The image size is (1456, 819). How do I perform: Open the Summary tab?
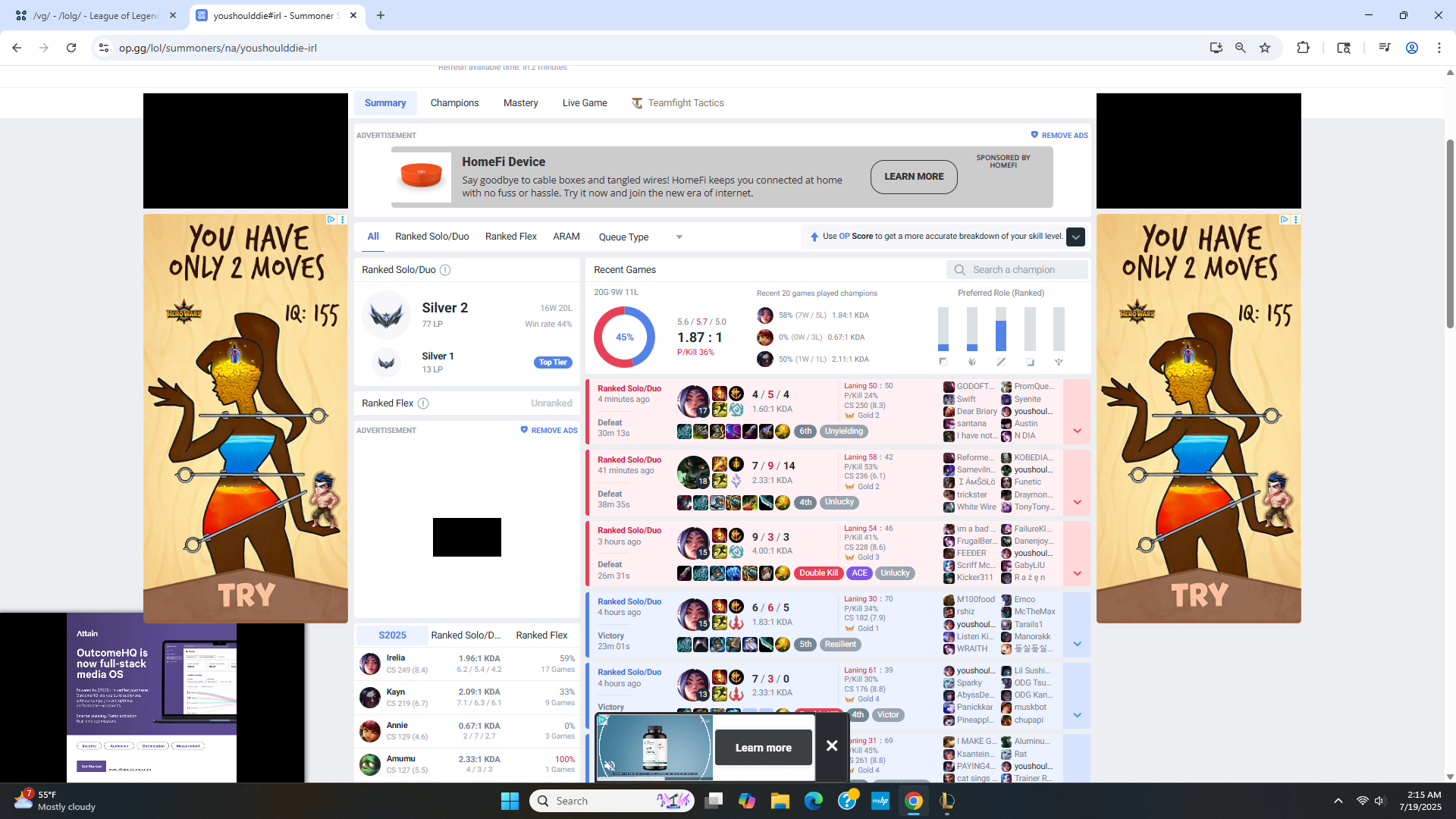point(385,103)
